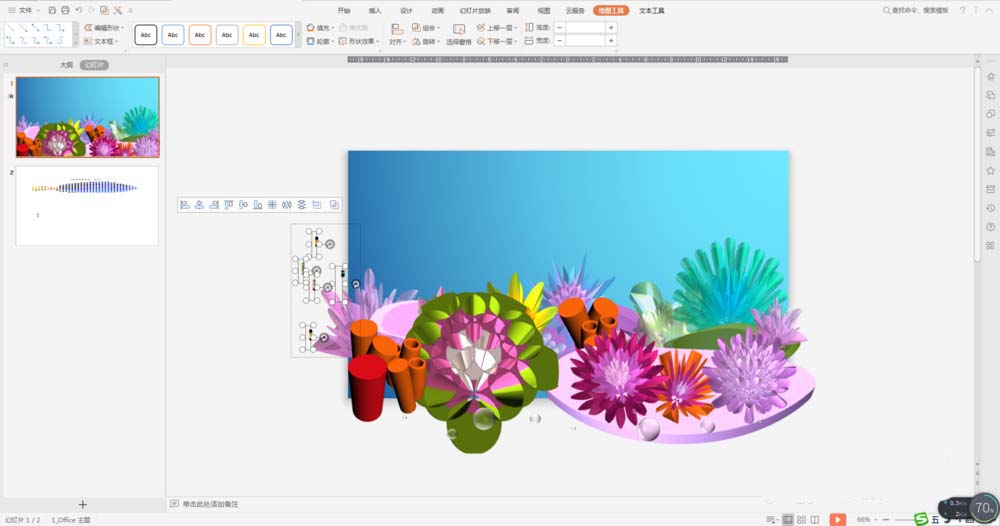Viewport: 1000px width, 526px height.
Task: Click the undo arrow icon
Action: click(x=78, y=10)
